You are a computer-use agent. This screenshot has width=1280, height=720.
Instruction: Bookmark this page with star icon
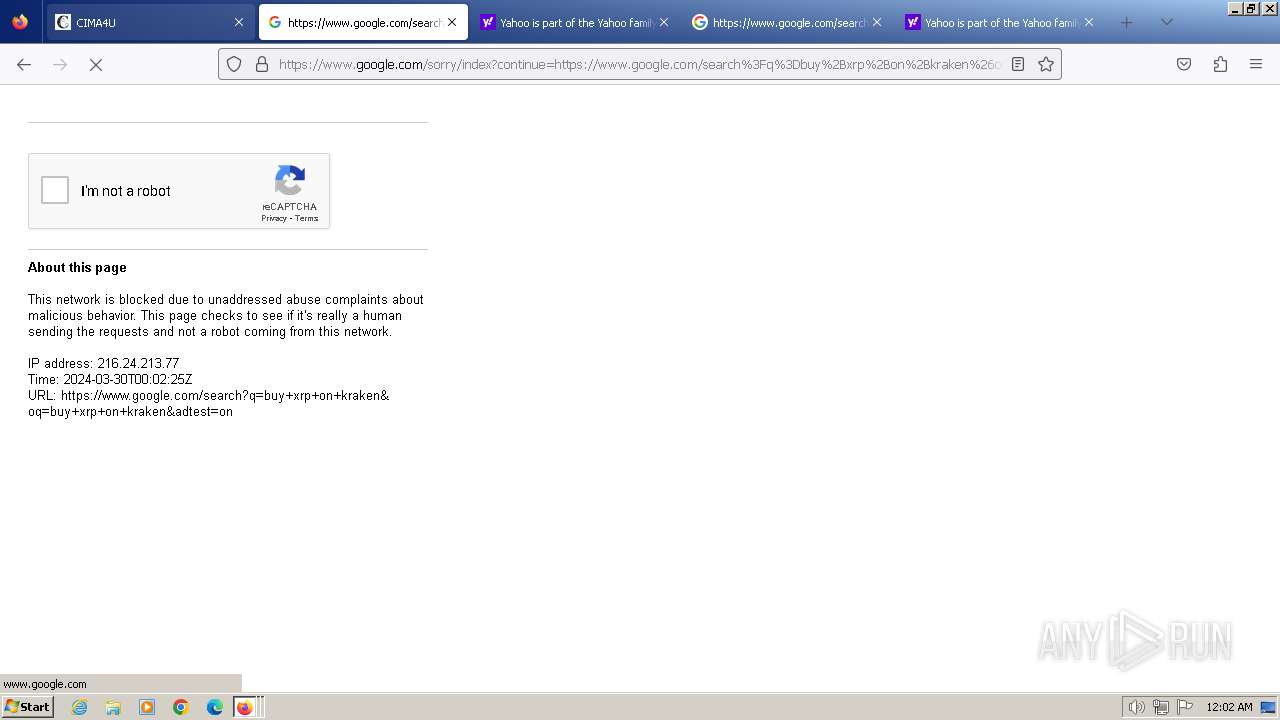point(1046,64)
